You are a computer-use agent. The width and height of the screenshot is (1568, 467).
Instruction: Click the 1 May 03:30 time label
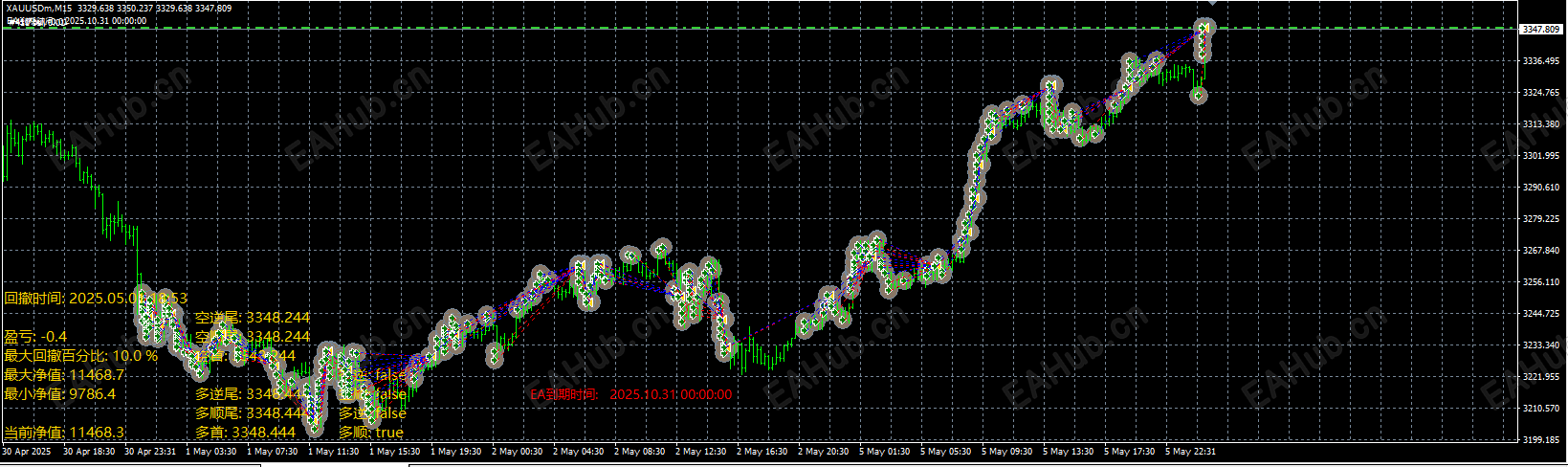211,452
